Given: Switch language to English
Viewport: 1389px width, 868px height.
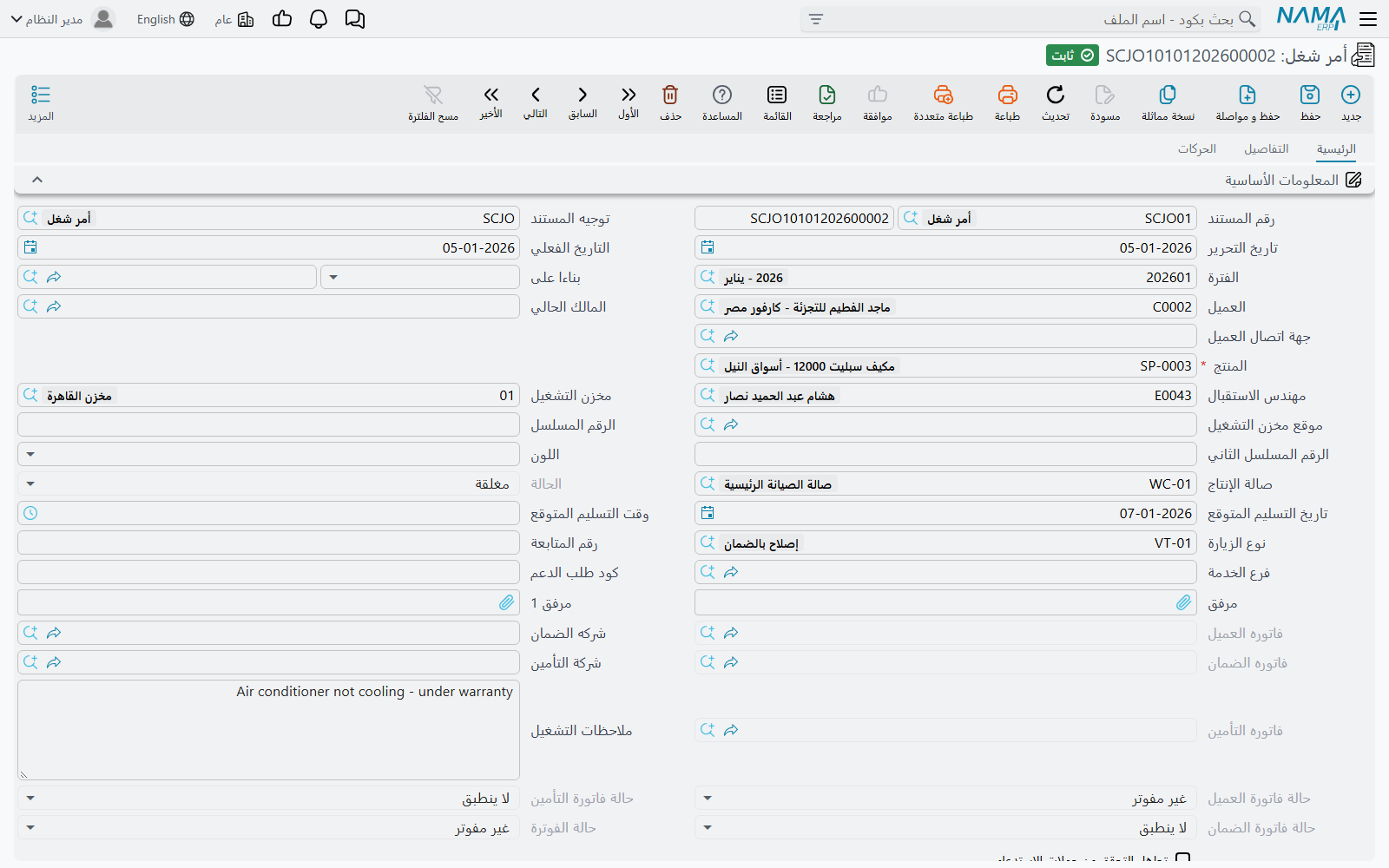Looking at the screenshot, I should pyautogui.click(x=165, y=19).
